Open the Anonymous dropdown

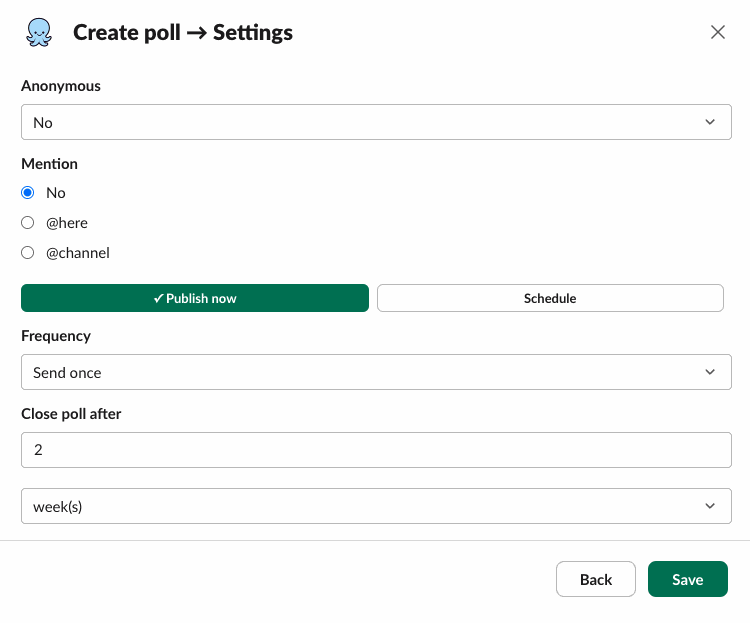[376, 122]
